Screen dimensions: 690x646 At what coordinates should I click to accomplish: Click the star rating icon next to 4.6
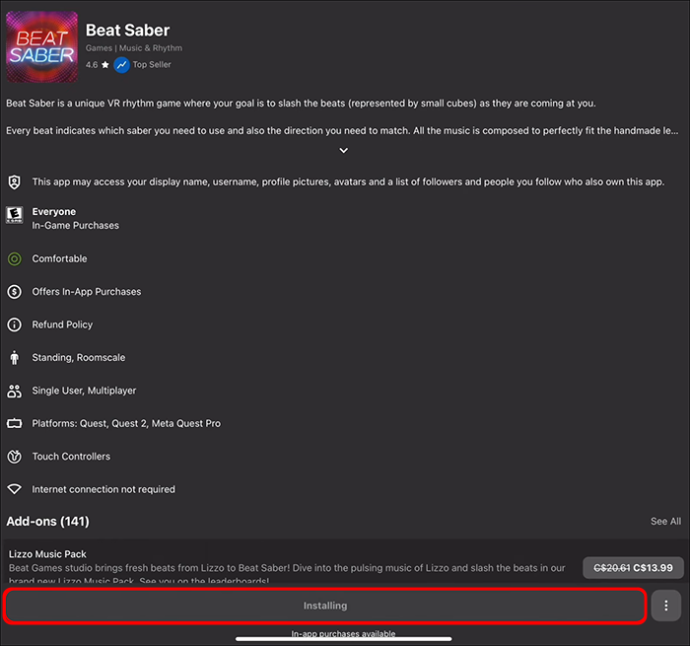105,65
